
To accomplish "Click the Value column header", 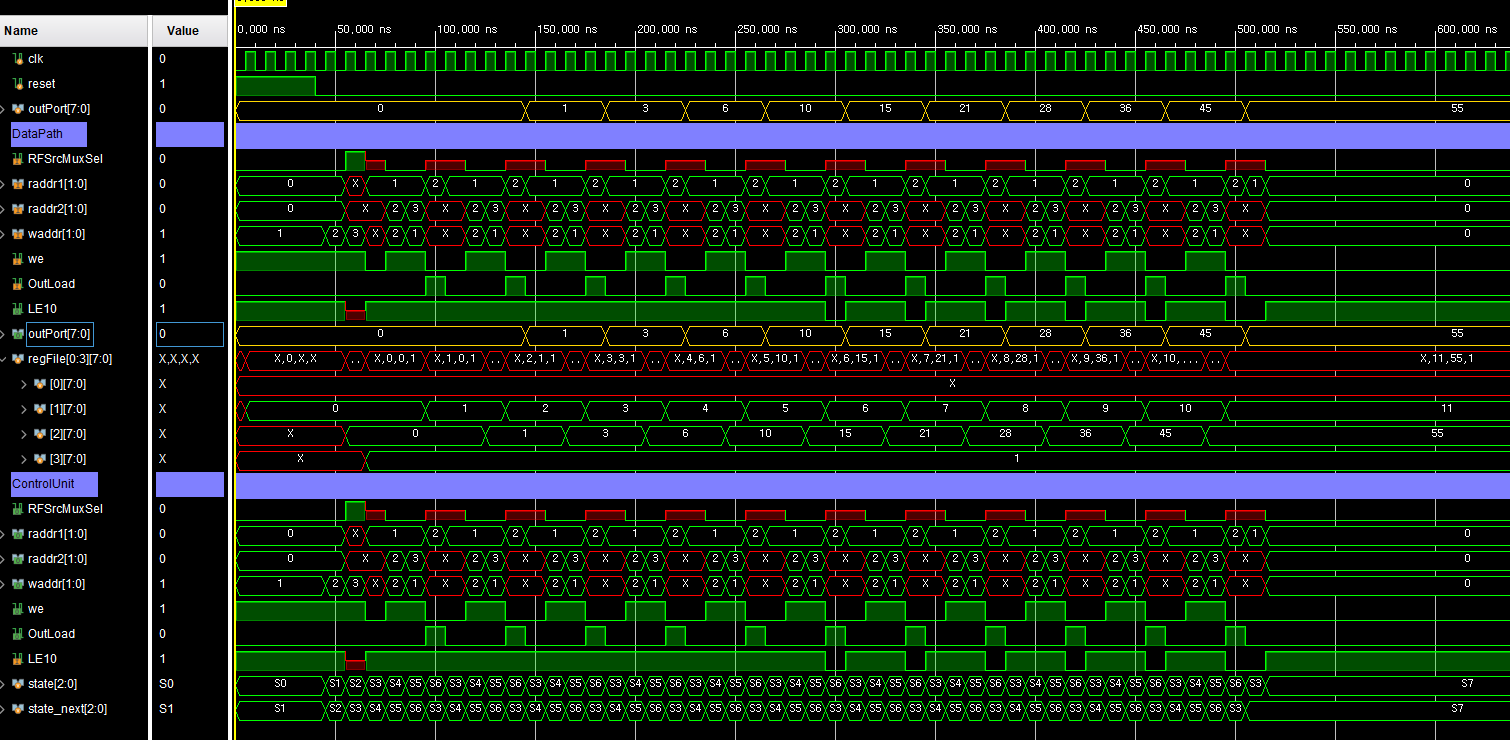I will [x=190, y=30].
